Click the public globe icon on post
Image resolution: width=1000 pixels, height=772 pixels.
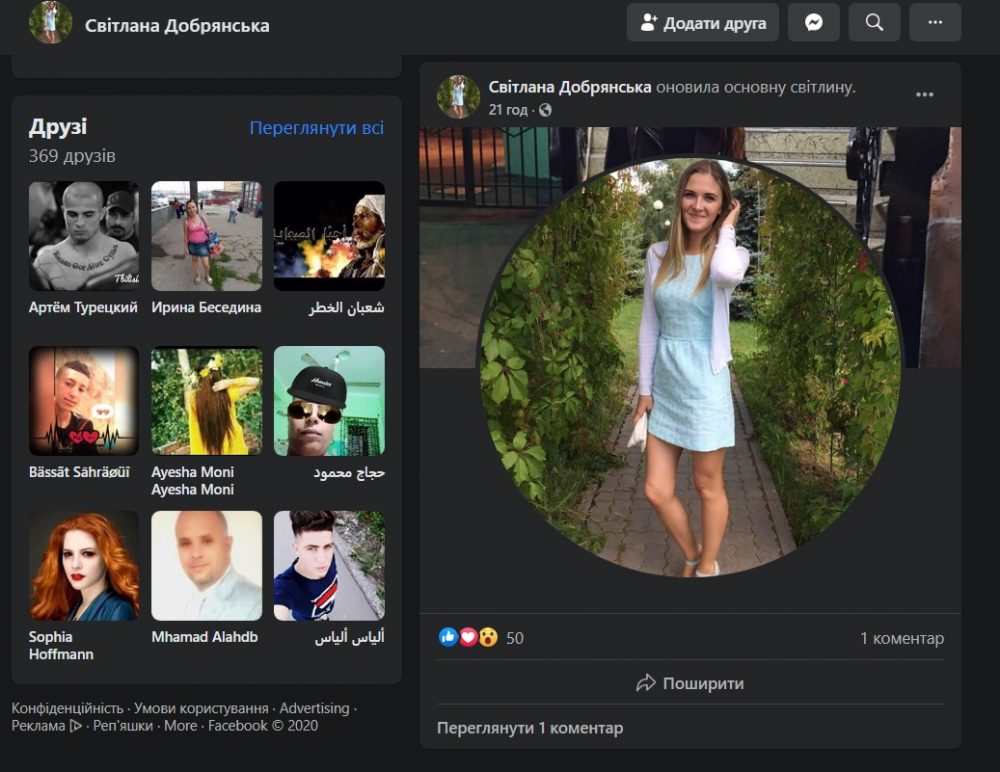(545, 110)
